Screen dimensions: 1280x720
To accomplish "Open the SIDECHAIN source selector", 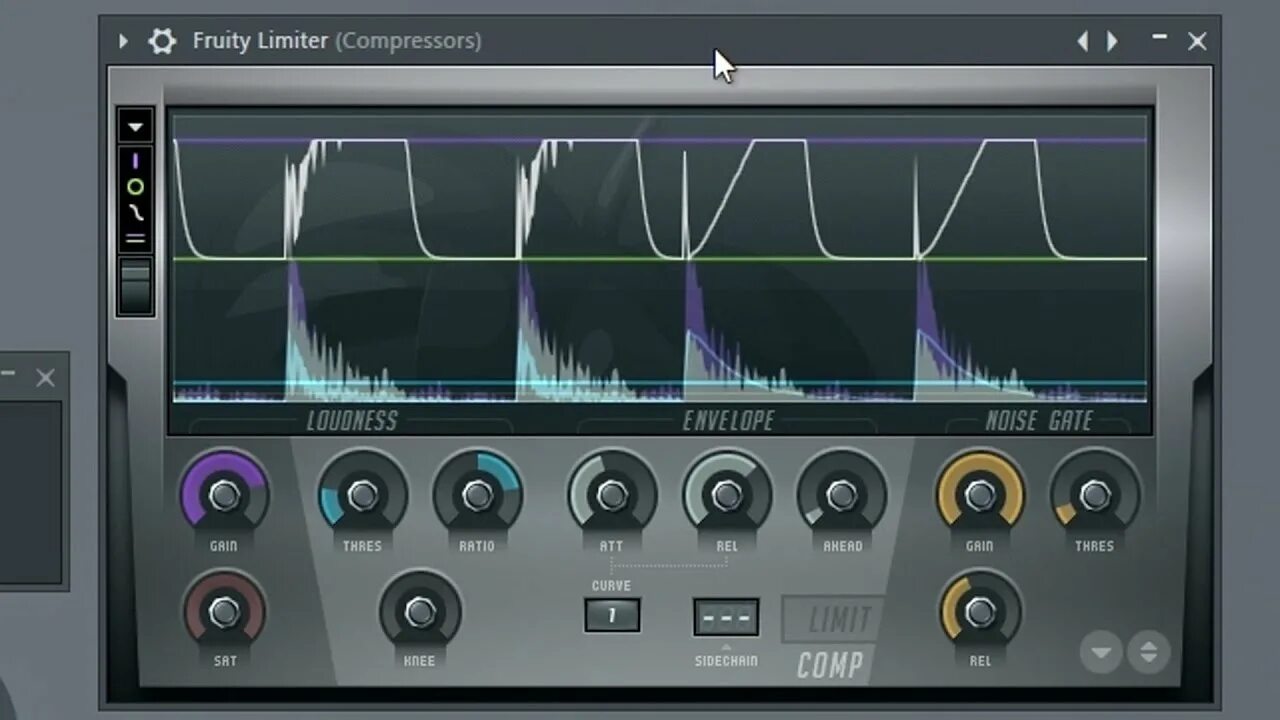I will click(x=726, y=615).
